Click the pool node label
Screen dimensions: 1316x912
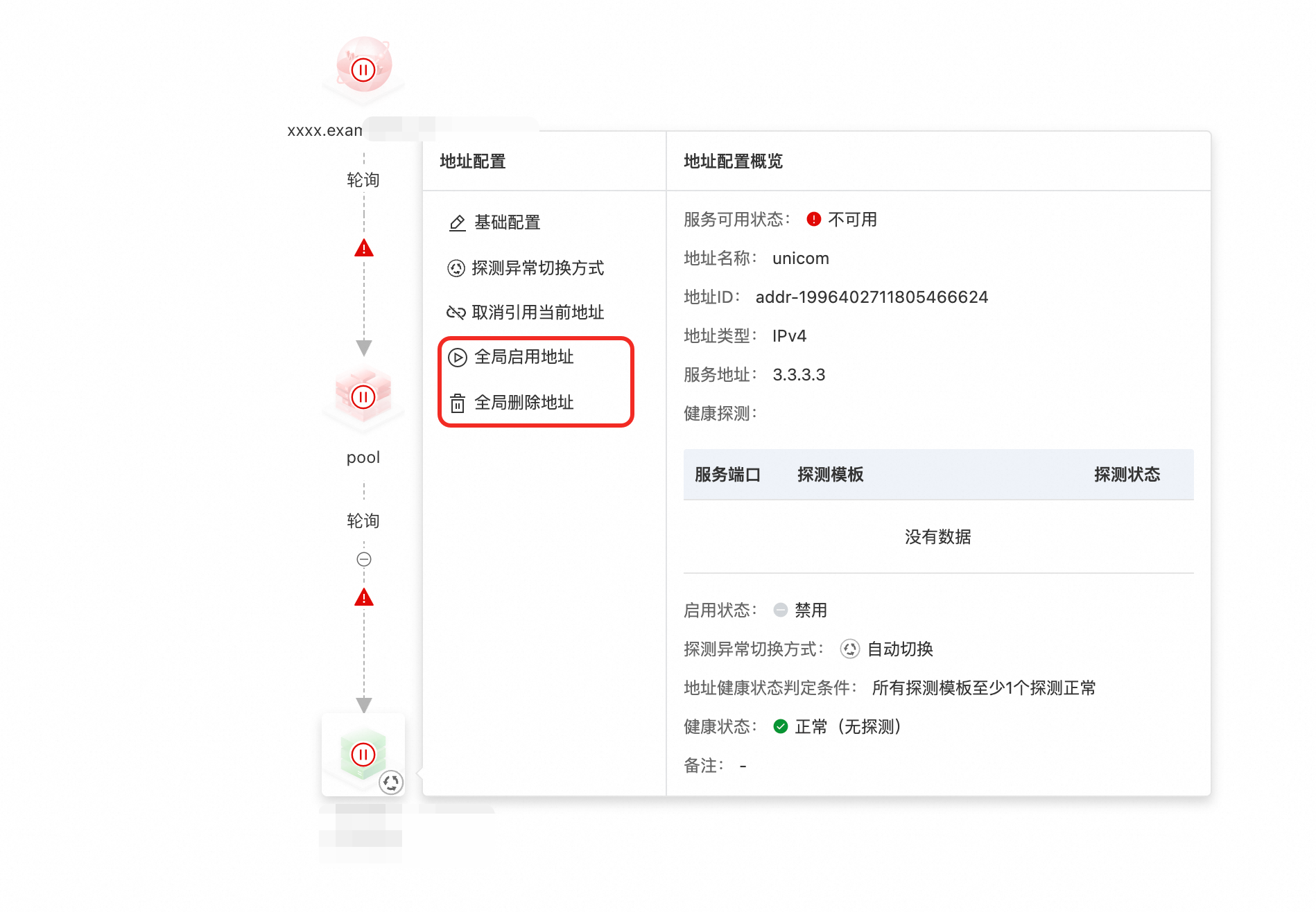tap(363, 457)
